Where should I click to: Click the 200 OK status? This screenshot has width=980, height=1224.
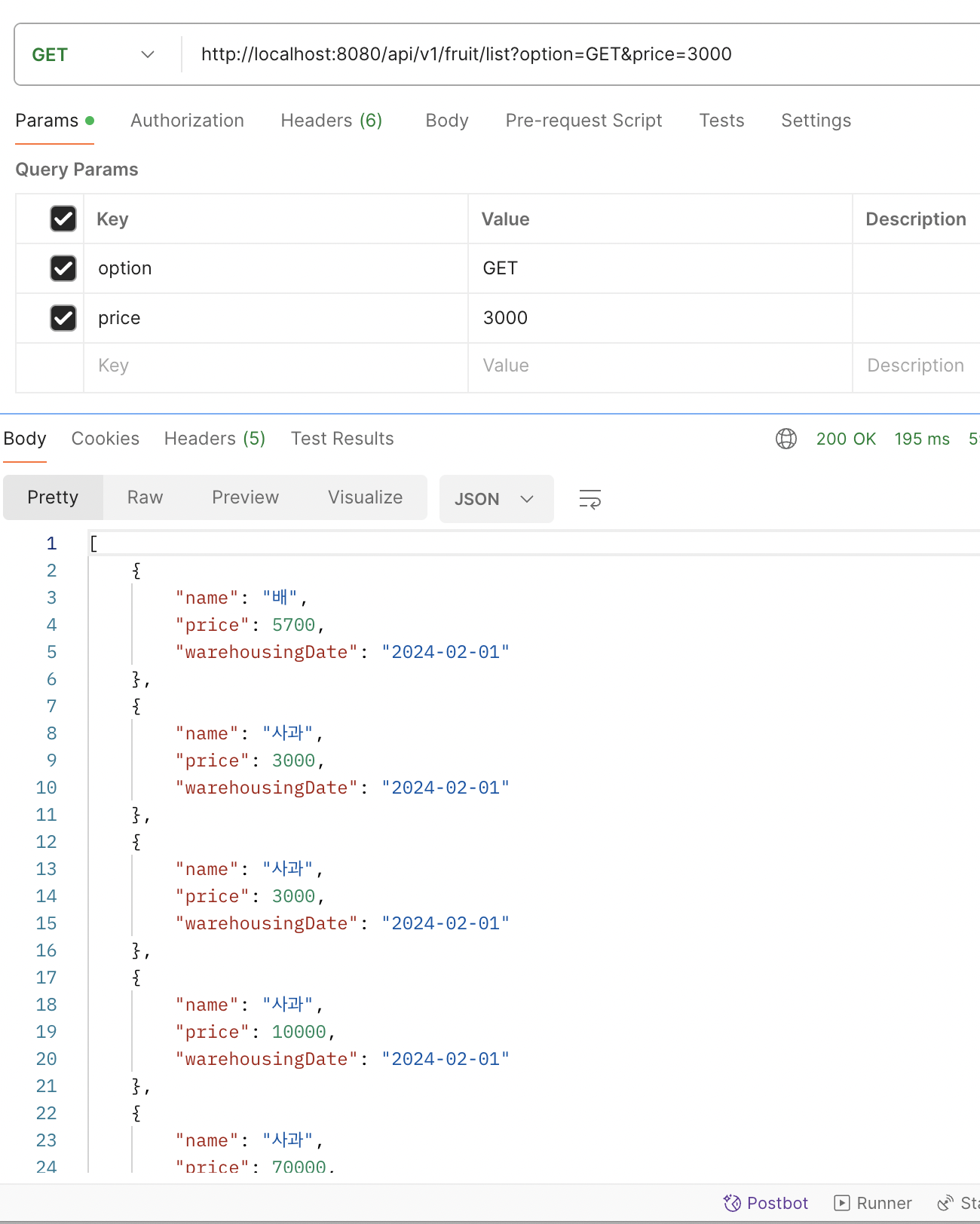tap(846, 439)
